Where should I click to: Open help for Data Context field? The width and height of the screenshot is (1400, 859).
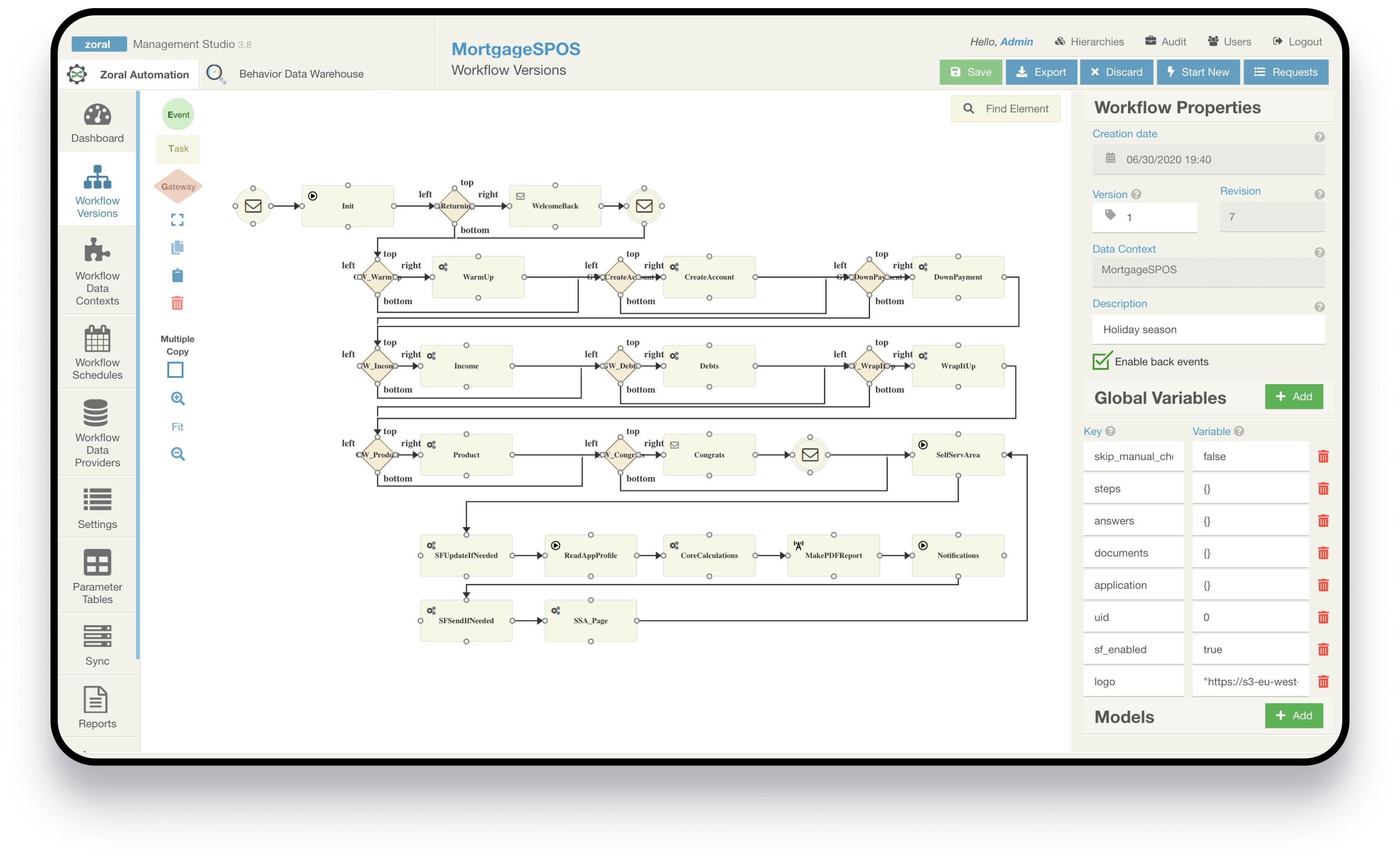[x=1319, y=252]
